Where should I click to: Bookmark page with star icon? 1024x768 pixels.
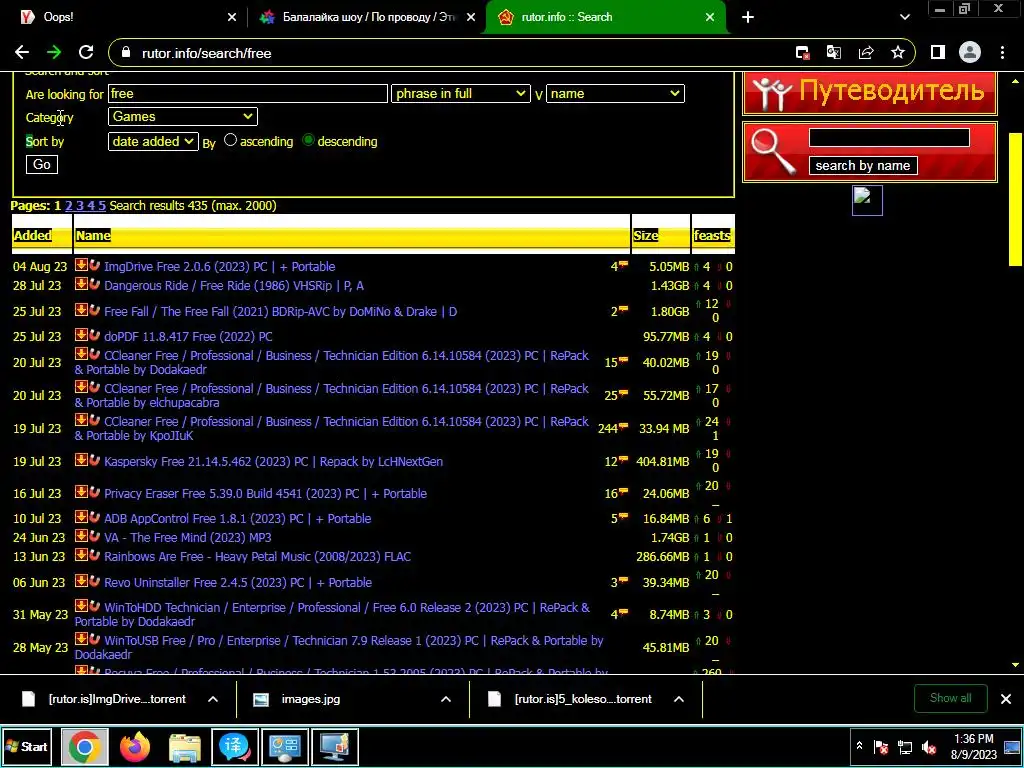pos(898,53)
